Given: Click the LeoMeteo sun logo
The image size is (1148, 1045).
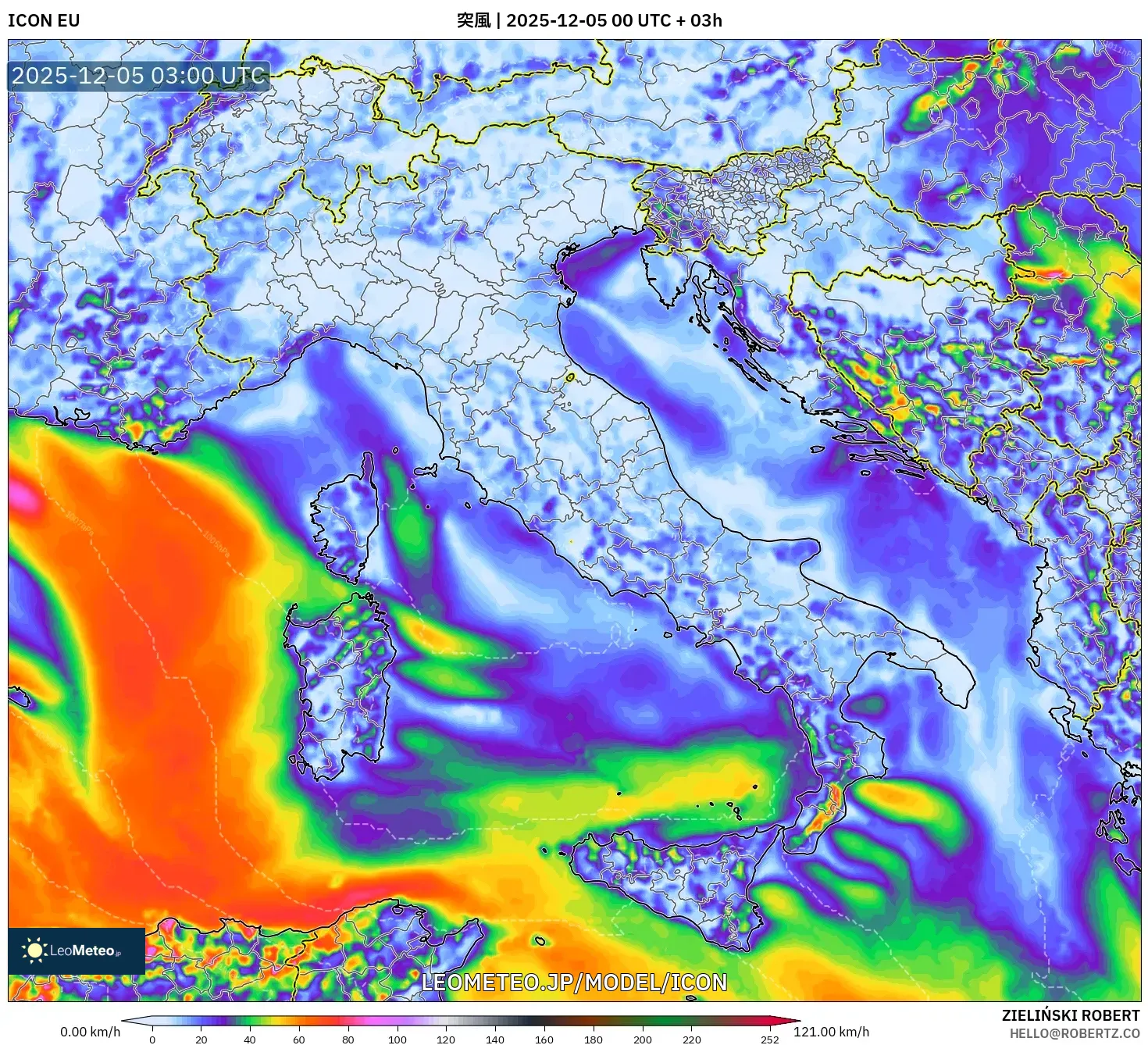Looking at the screenshot, I should (34, 950).
